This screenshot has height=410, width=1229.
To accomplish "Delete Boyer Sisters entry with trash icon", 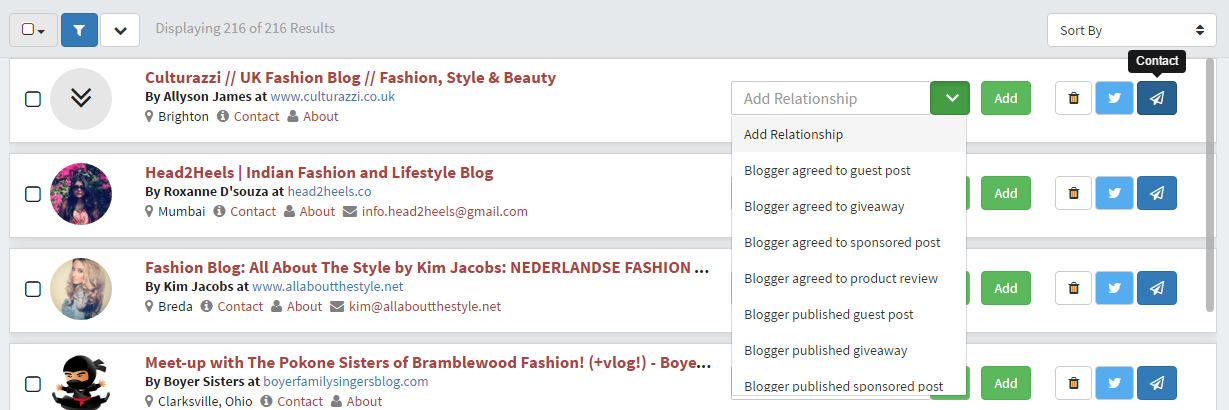I will tap(1074, 383).
